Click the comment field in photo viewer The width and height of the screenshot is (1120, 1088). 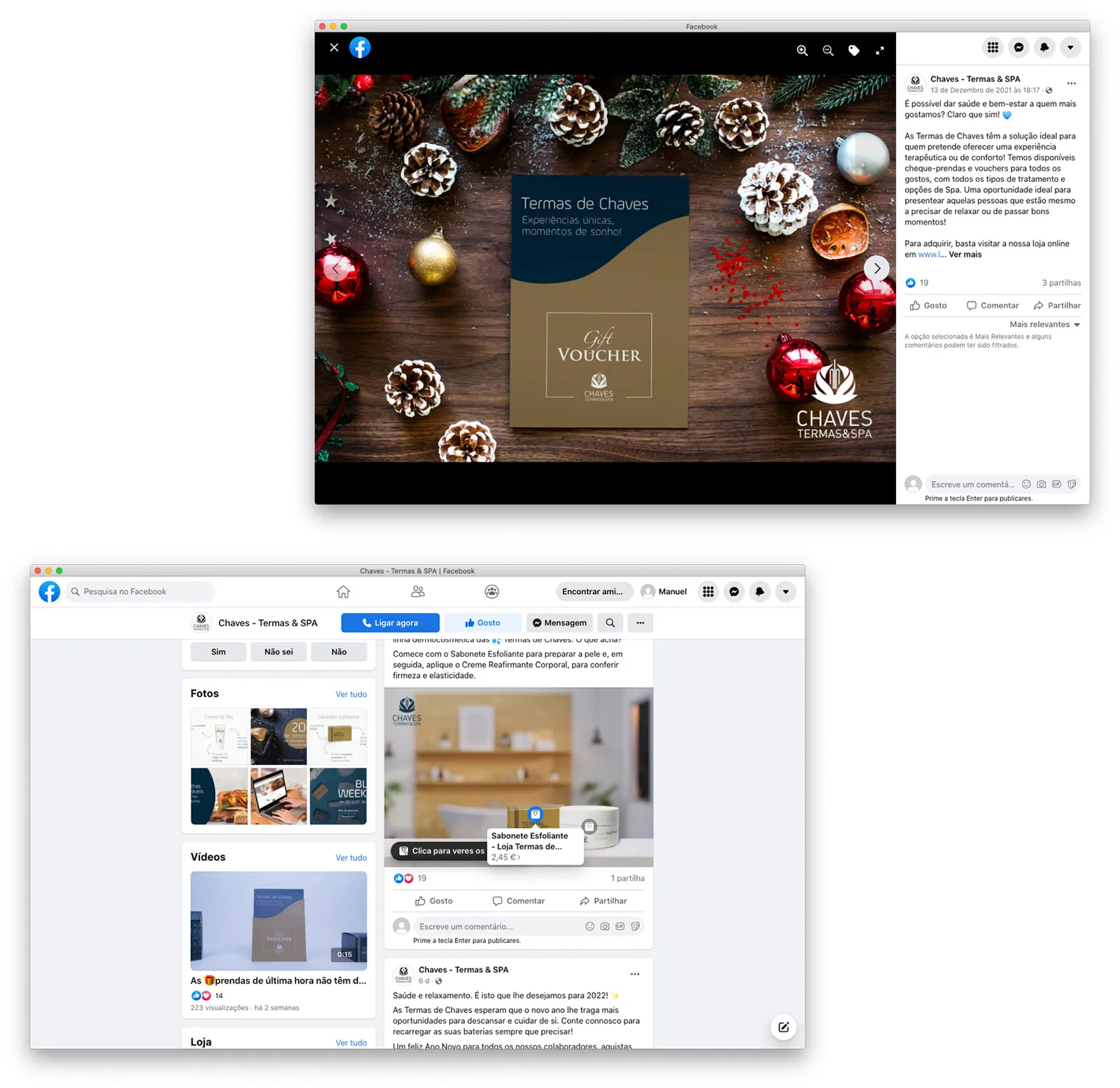[x=973, y=484]
